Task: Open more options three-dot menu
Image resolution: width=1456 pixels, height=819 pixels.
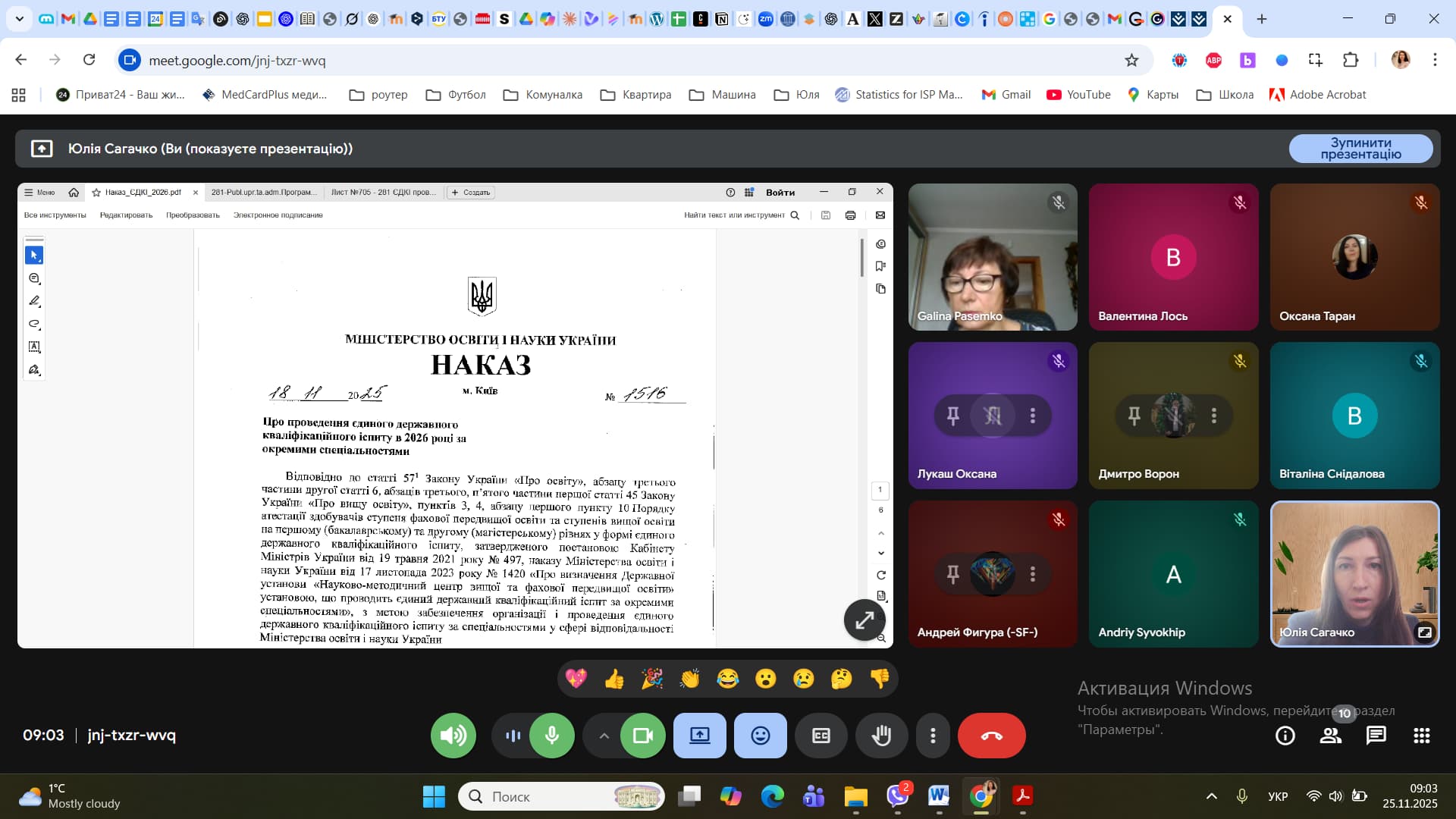Action: click(933, 735)
